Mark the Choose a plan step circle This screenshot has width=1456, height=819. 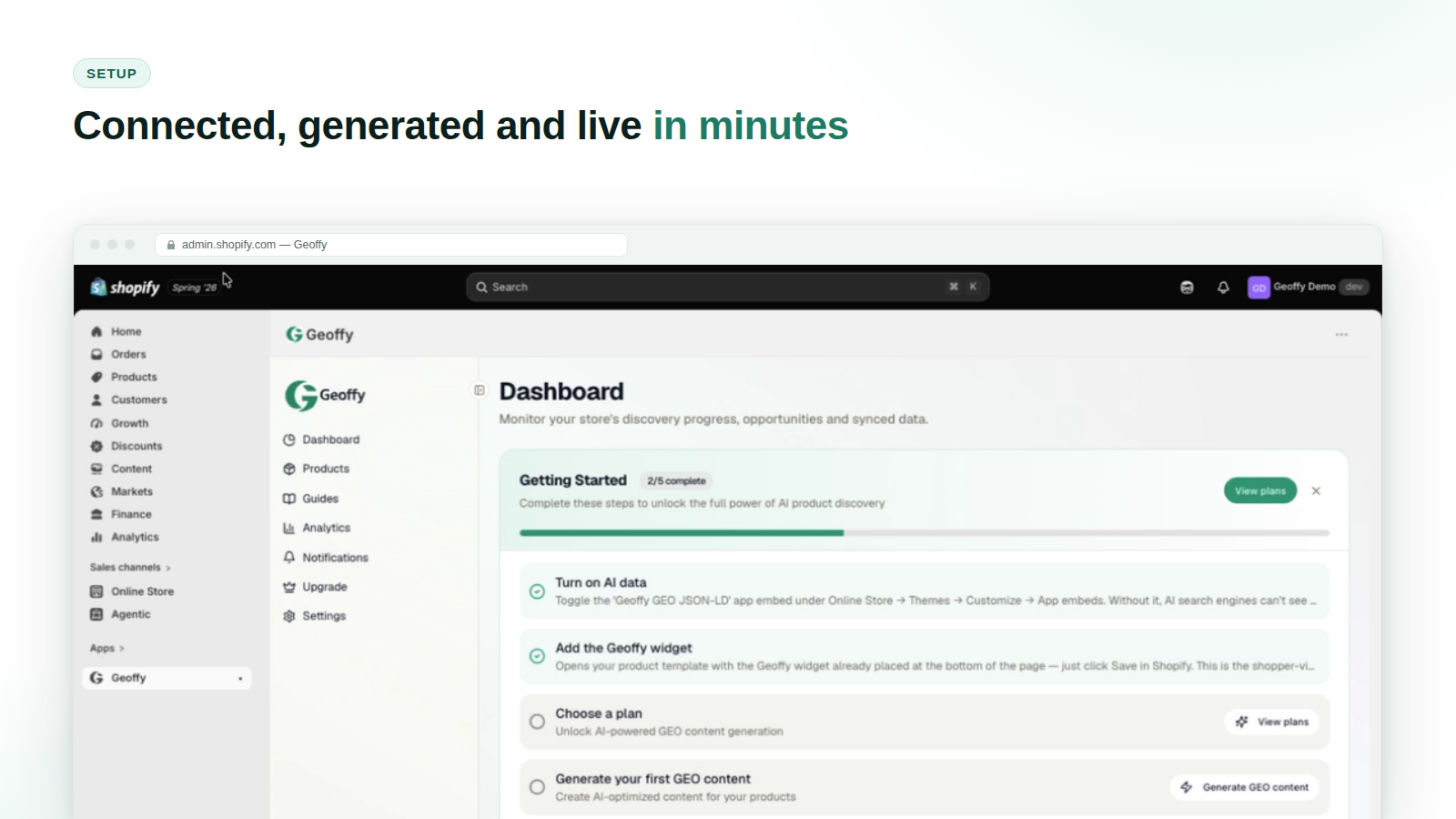tap(537, 722)
